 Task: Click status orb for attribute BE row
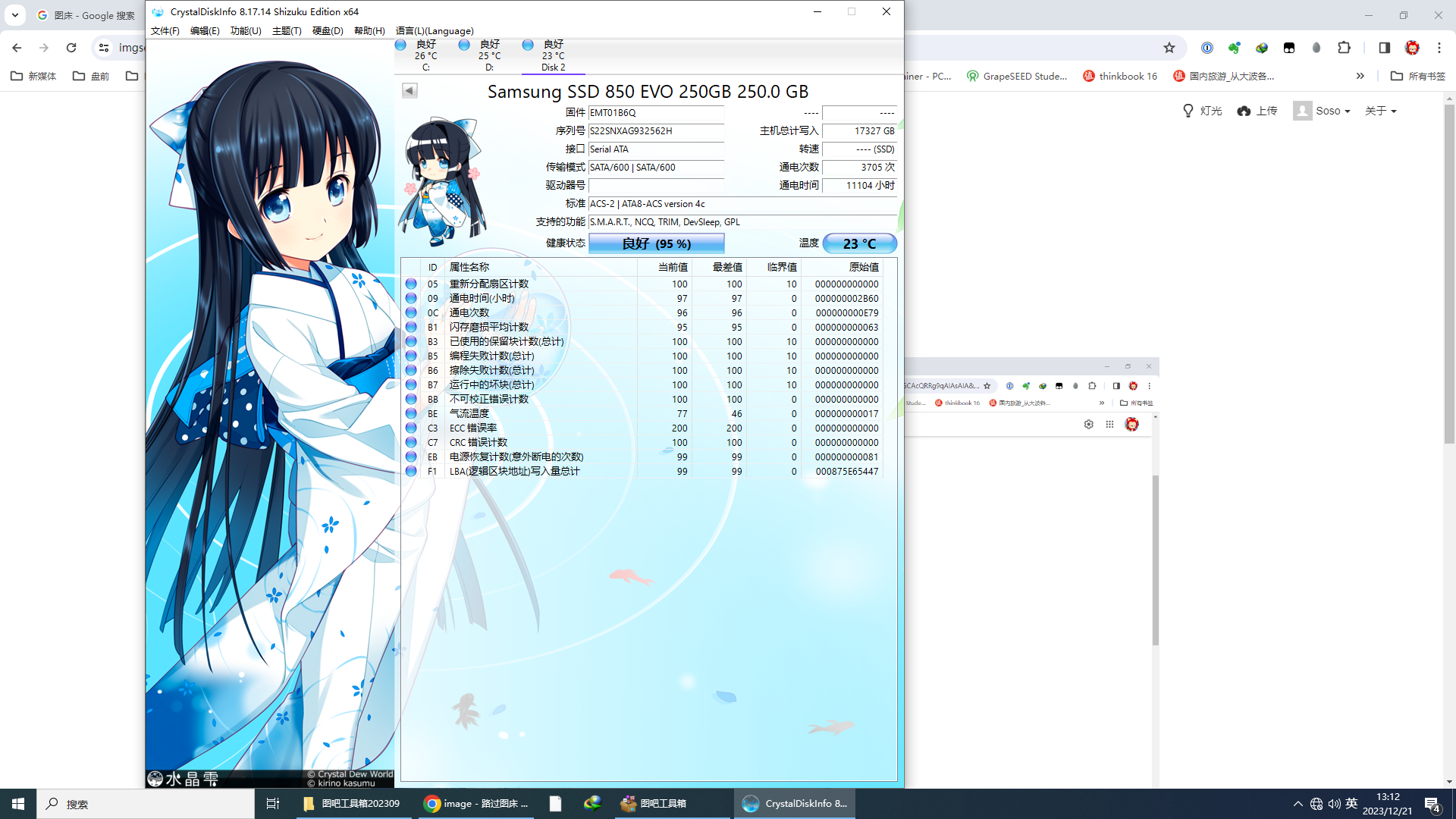[x=411, y=413]
